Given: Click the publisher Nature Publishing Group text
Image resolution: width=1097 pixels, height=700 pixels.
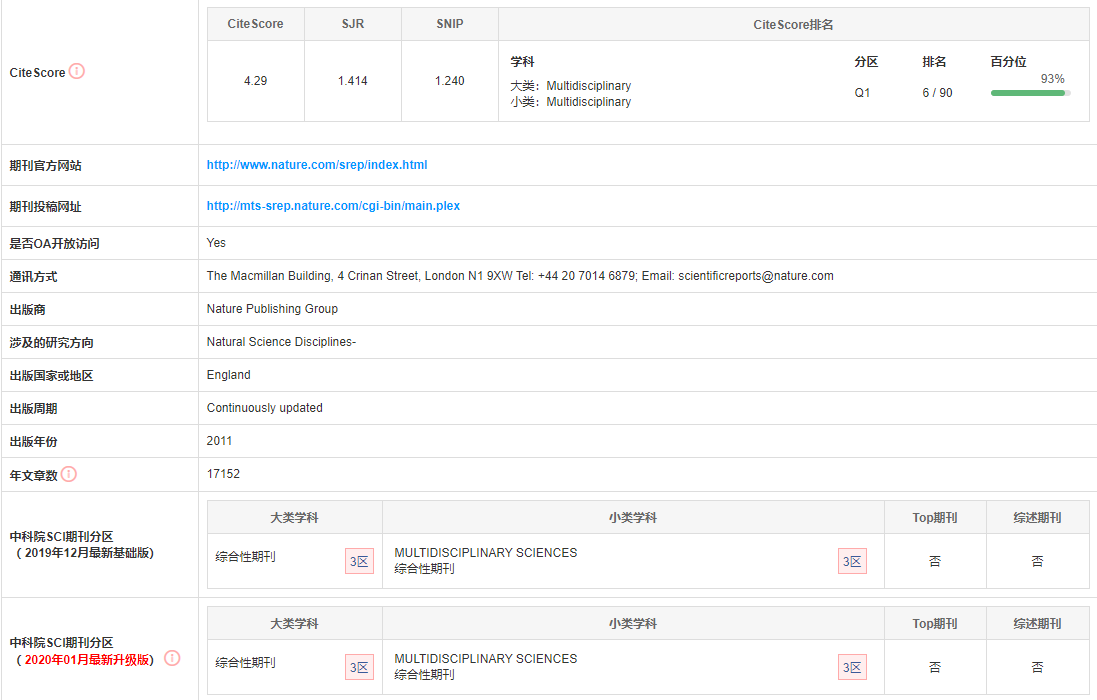Looking at the screenshot, I should pyautogui.click(x=272, y=309).
